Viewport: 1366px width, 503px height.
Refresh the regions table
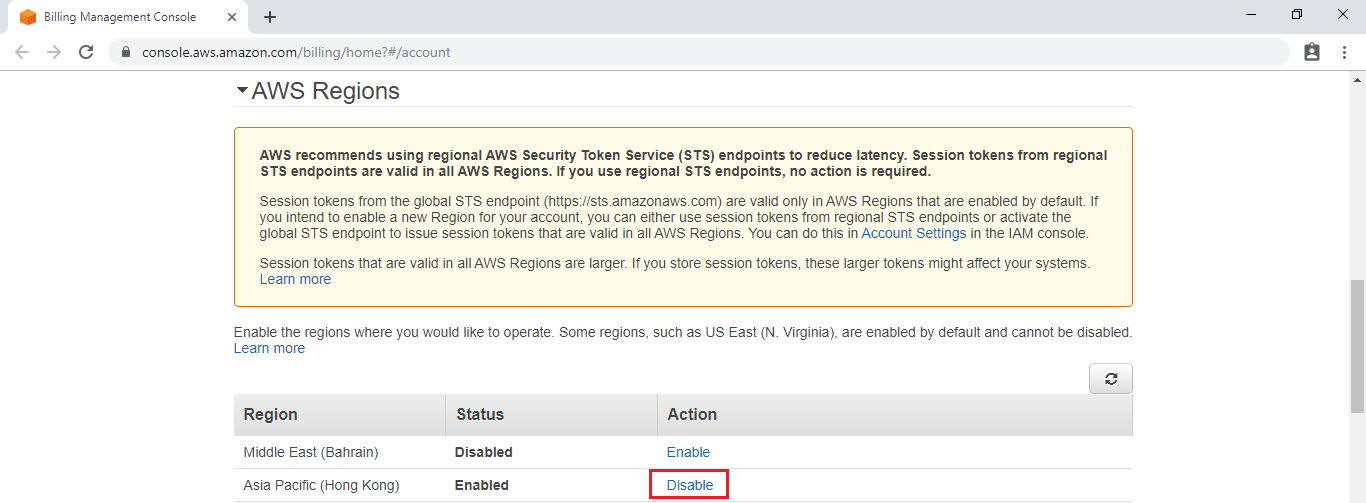1111,379
